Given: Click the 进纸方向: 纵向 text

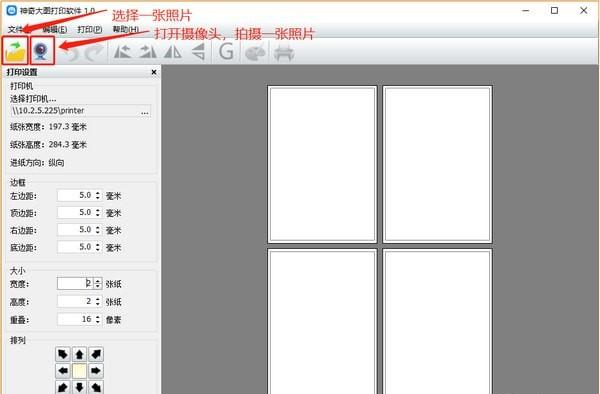Looking at the screenshot, I should point(37,163).
